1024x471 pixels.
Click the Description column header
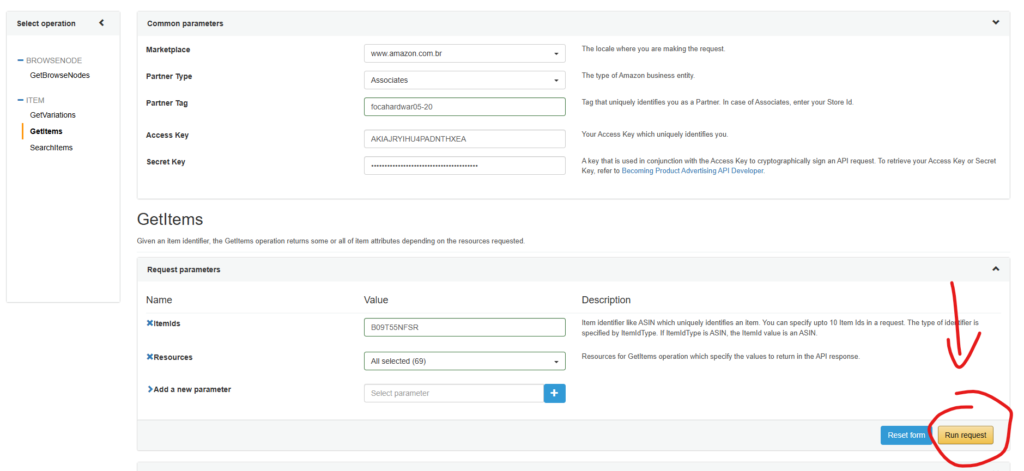[x=606, y=300]
